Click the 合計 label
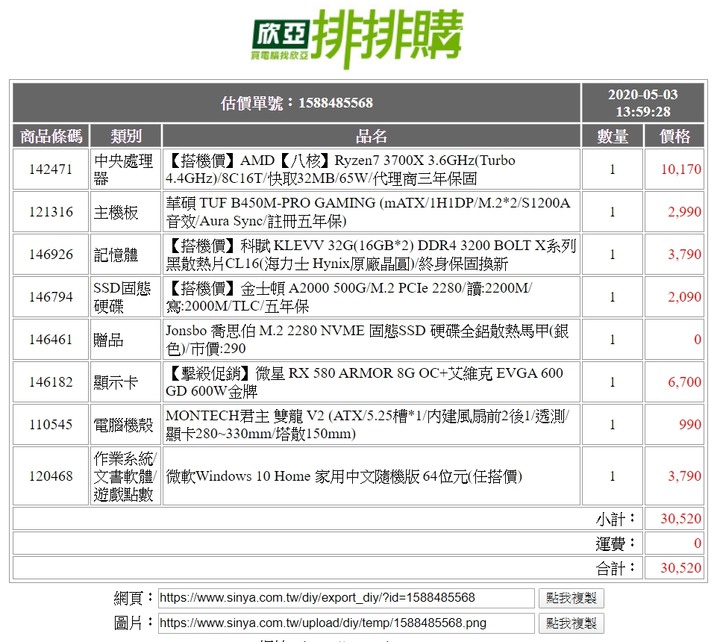The height and width of the screenshot is (642, 720). pos(615,568)
